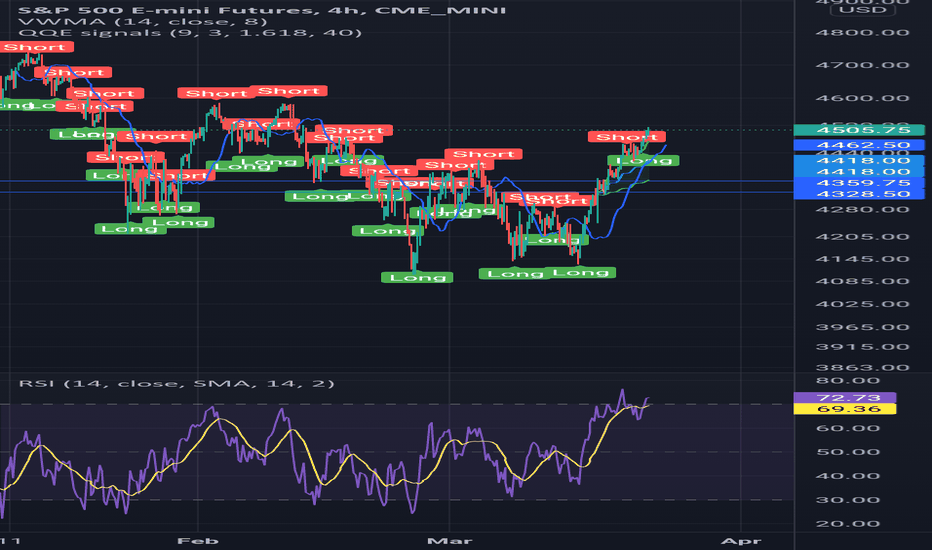This screenshot has width=932, height=550.
Task: Click the 4800.00 price axis level
Action: pyautogui.click(x=862, y=32)
